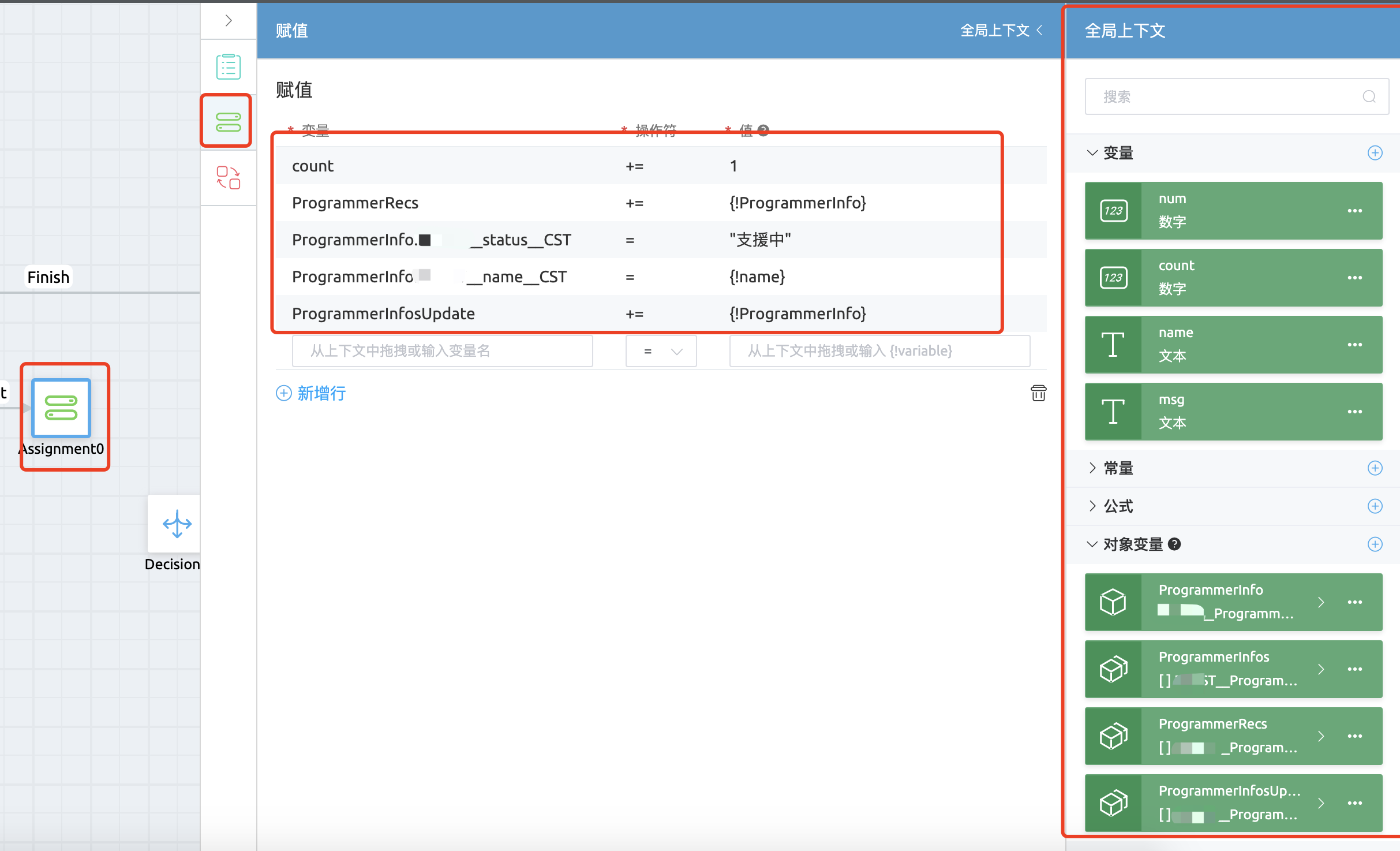Delete assignment rows with trash icon
Screen dimensions: 1400x851
click(1038, 393)
